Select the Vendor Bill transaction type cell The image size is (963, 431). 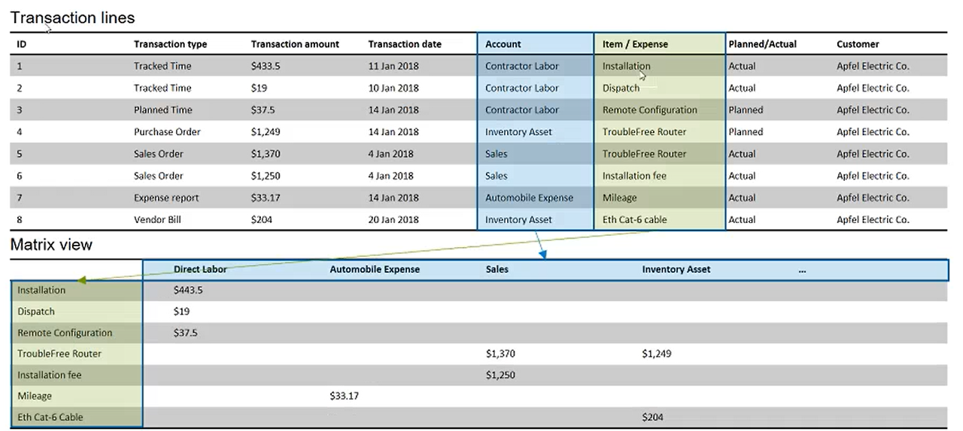tap(163, 220)
